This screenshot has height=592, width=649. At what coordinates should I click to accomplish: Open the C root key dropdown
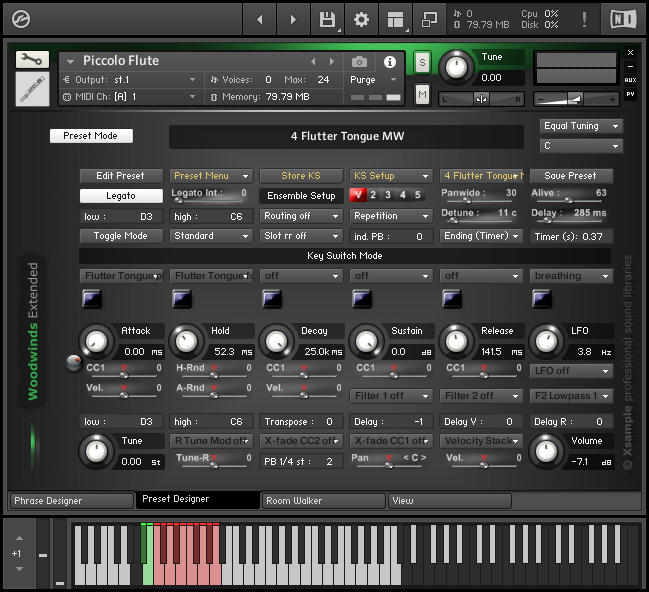(581, 146)
